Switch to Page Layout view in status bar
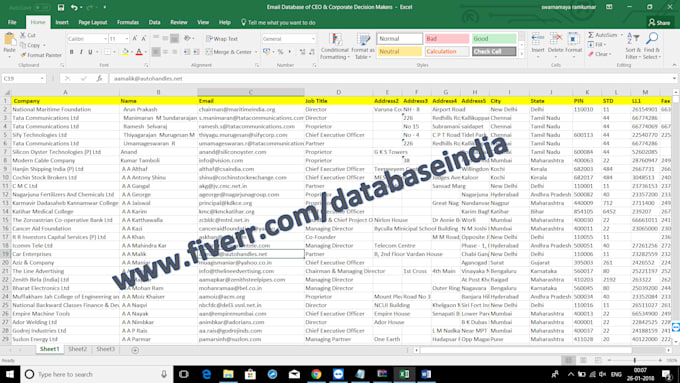Screen dimensions: 680x383 click(583, 360)
